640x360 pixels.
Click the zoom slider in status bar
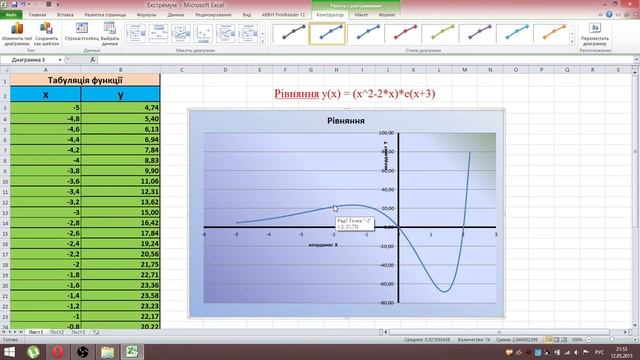tap(611, 340)
